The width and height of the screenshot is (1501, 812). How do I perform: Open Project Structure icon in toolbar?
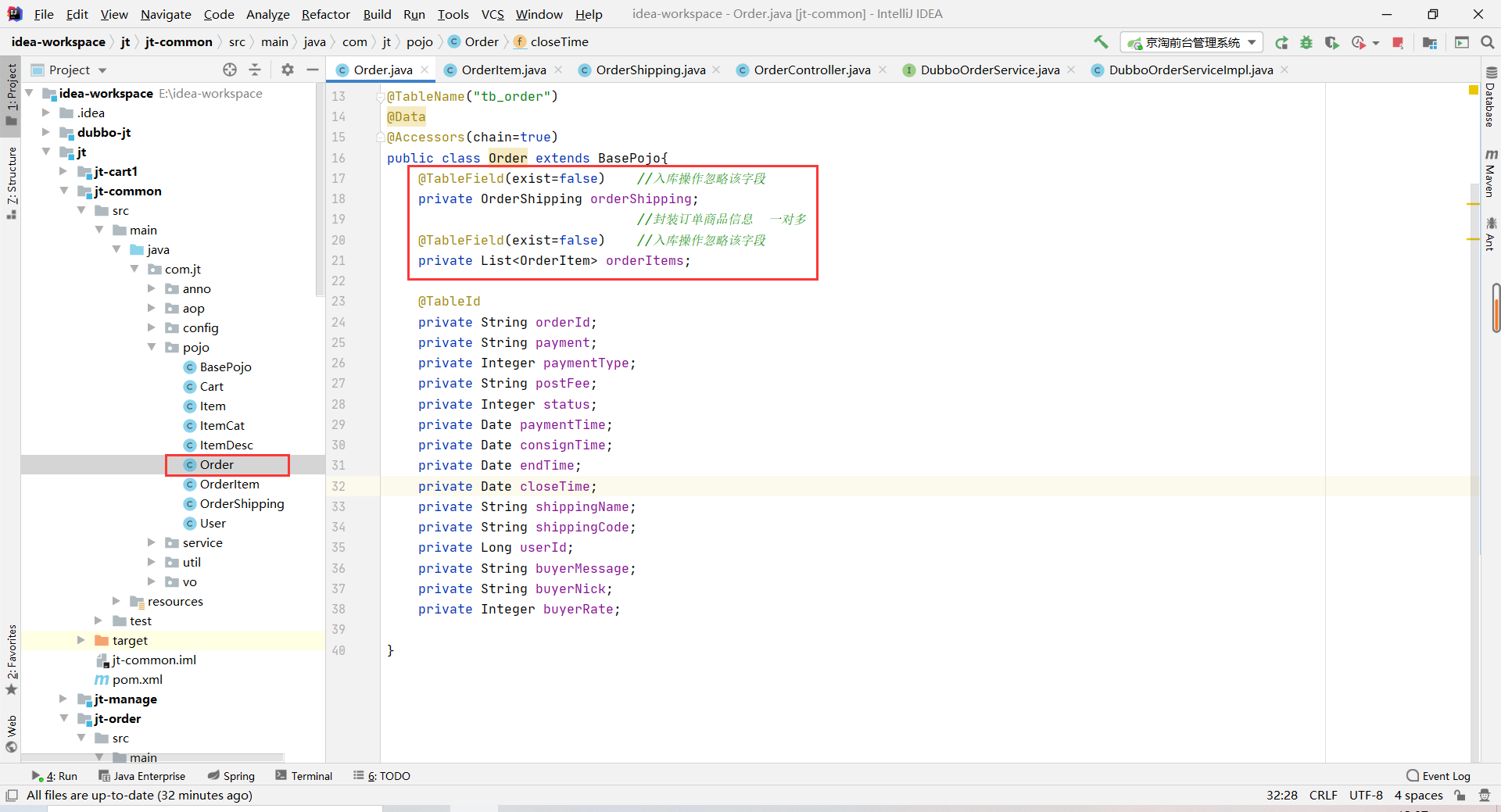pos(1430,42)
